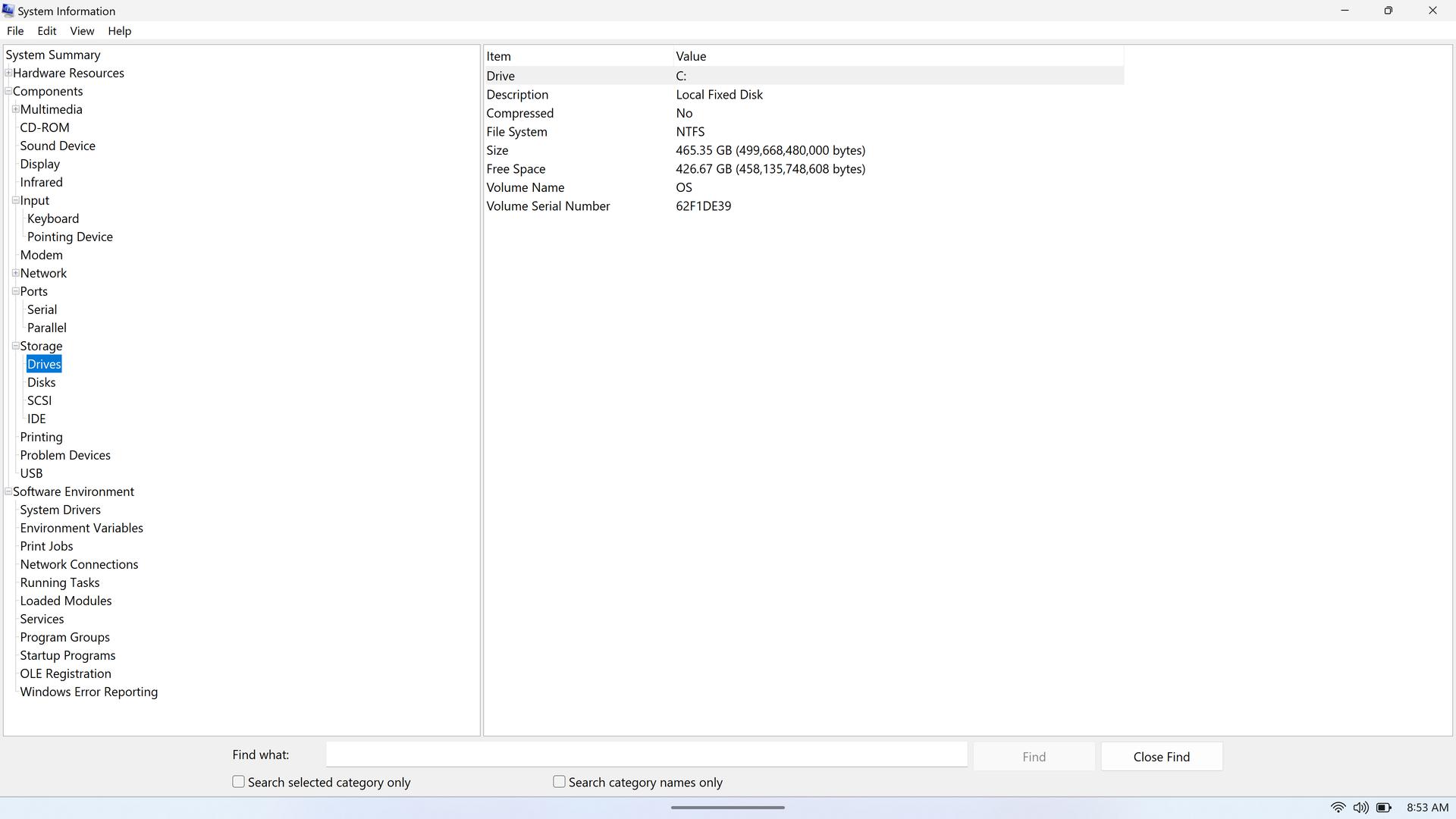
Task: Select Startup Programs in tree
Action: [67, 655]
